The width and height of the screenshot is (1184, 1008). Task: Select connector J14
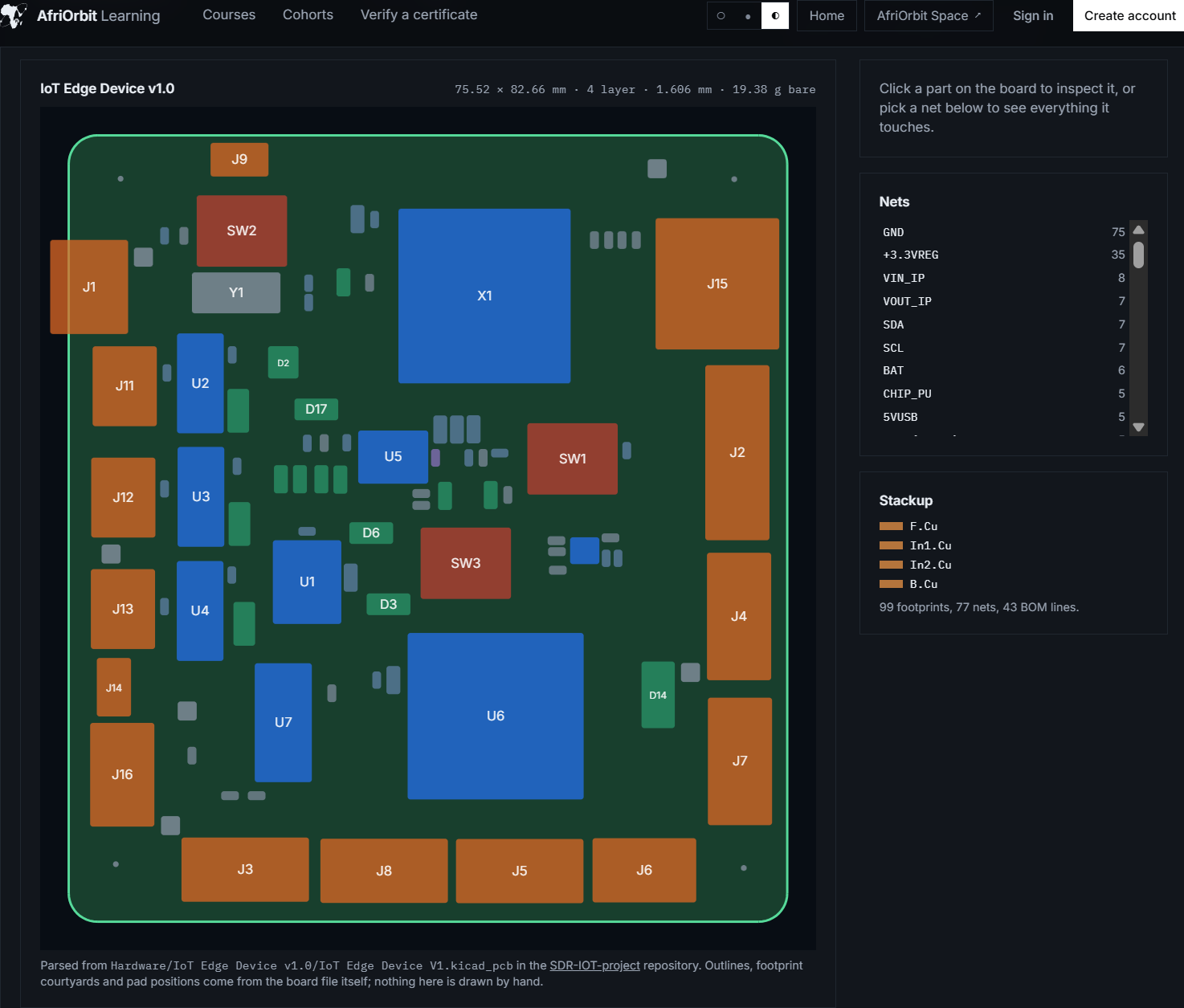pos(114,688)
